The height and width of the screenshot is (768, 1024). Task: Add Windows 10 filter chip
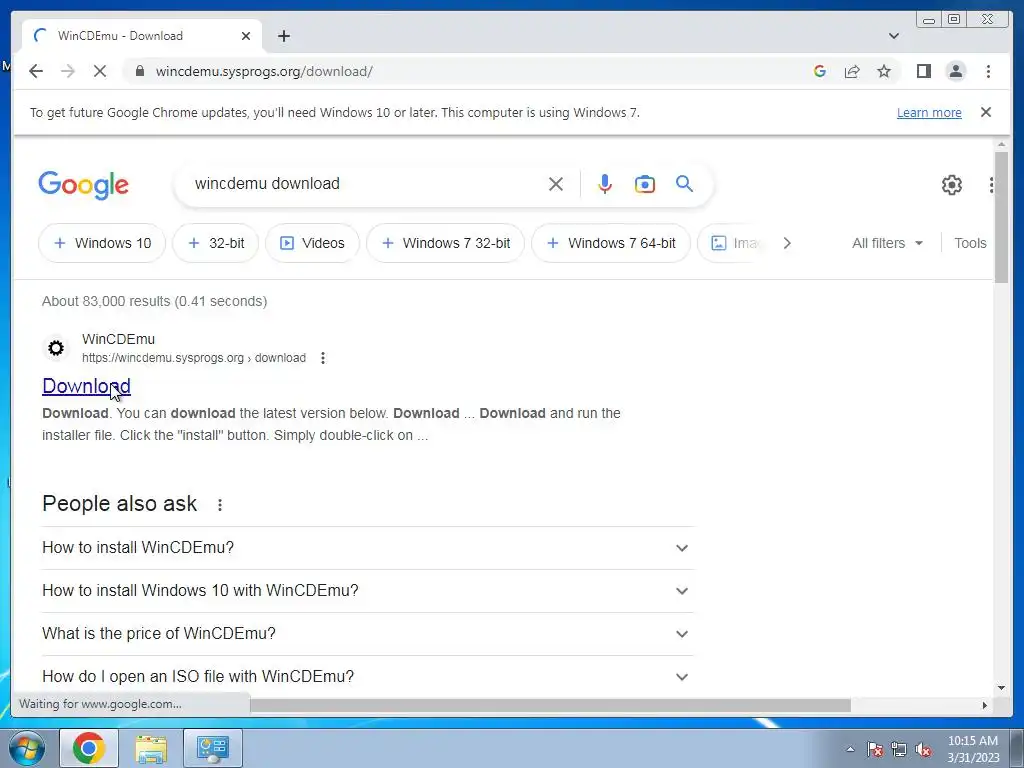coord(102,243)
